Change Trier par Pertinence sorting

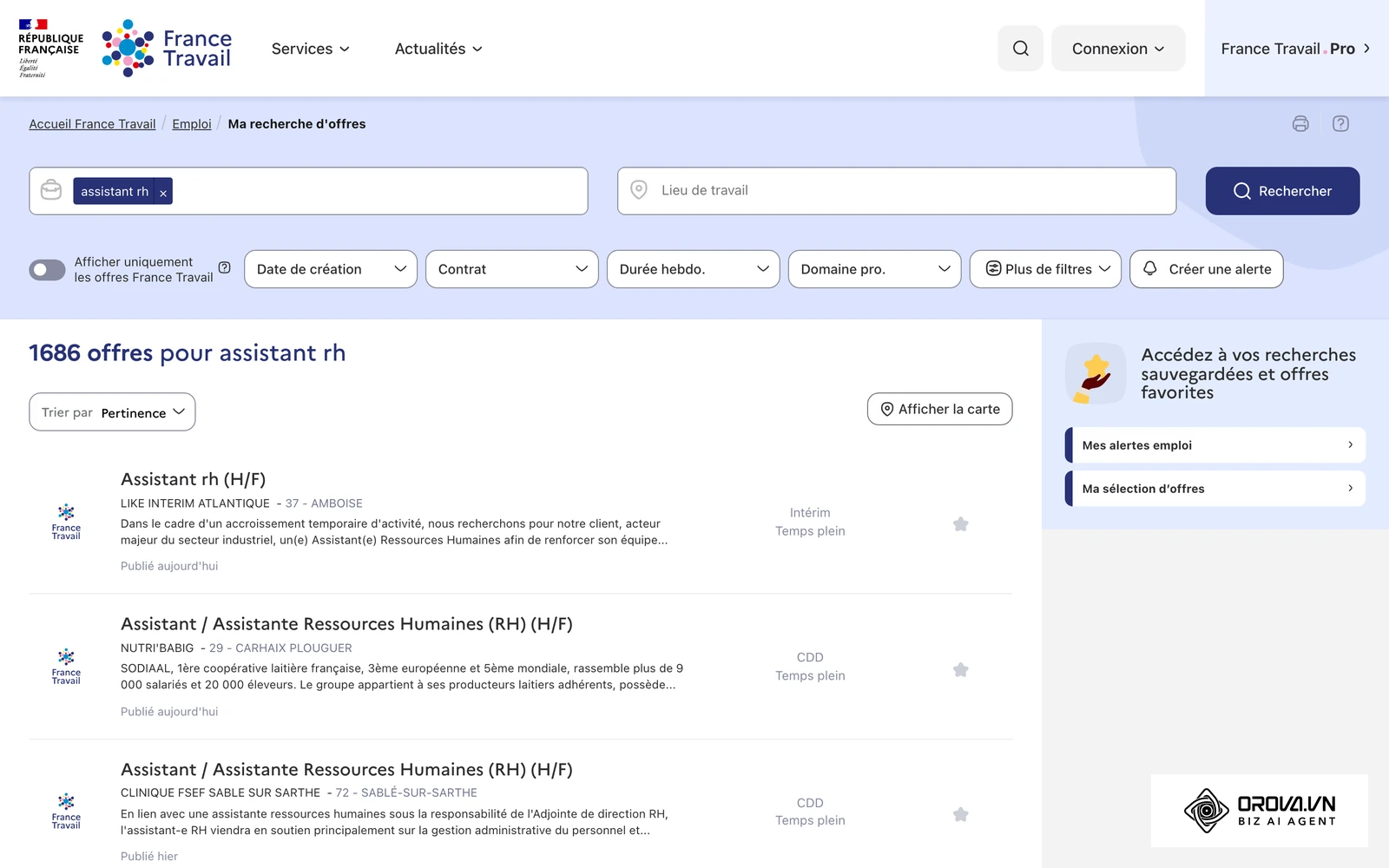pyautogui.click(x=112, y=412)
